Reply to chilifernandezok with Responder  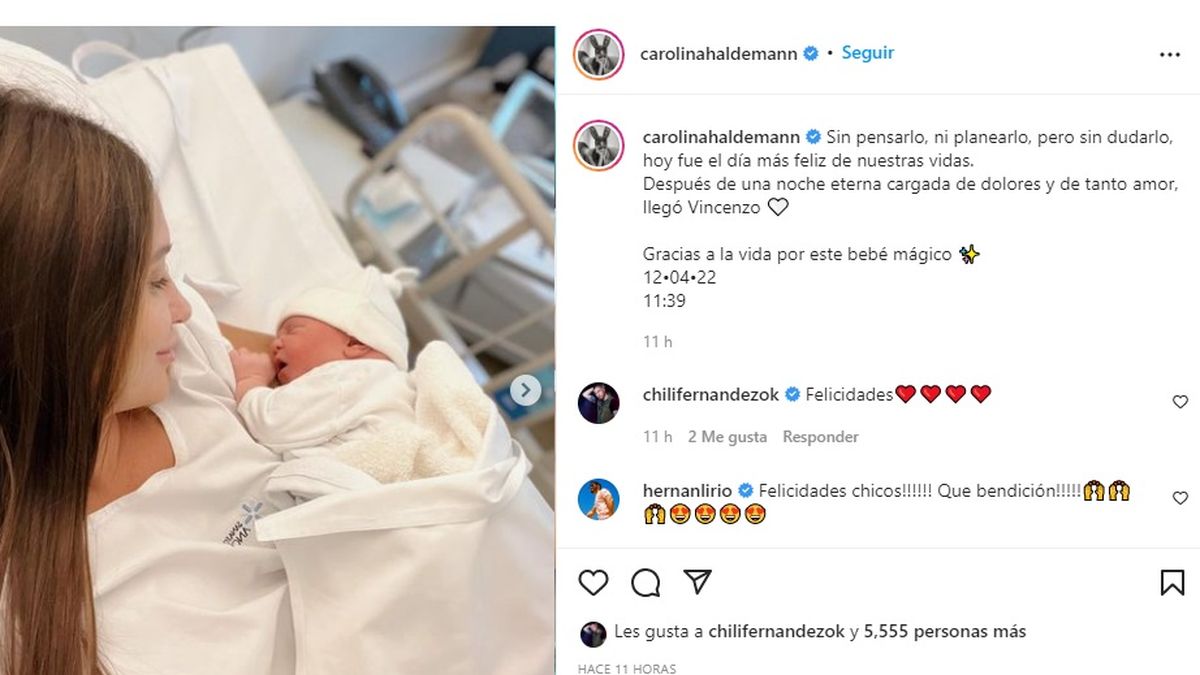tap(820, 437)
